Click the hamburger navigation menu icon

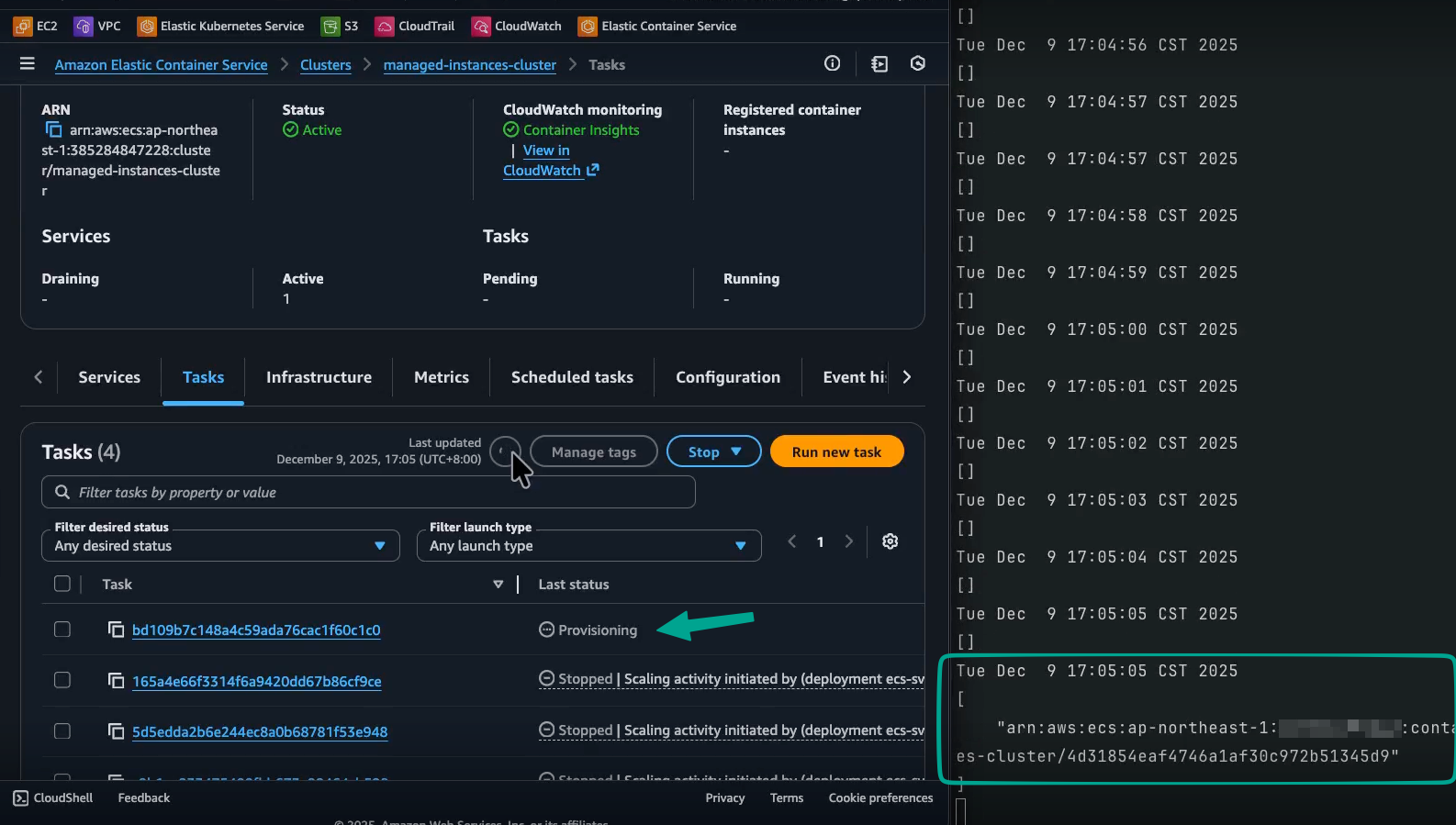[x=28, y=64]
